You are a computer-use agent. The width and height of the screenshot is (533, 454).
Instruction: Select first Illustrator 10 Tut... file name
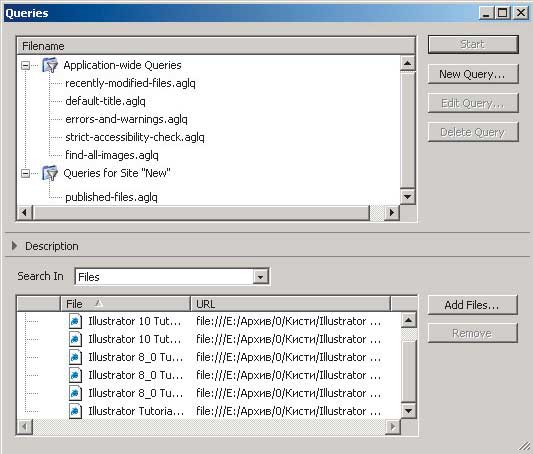coord(135,321)
